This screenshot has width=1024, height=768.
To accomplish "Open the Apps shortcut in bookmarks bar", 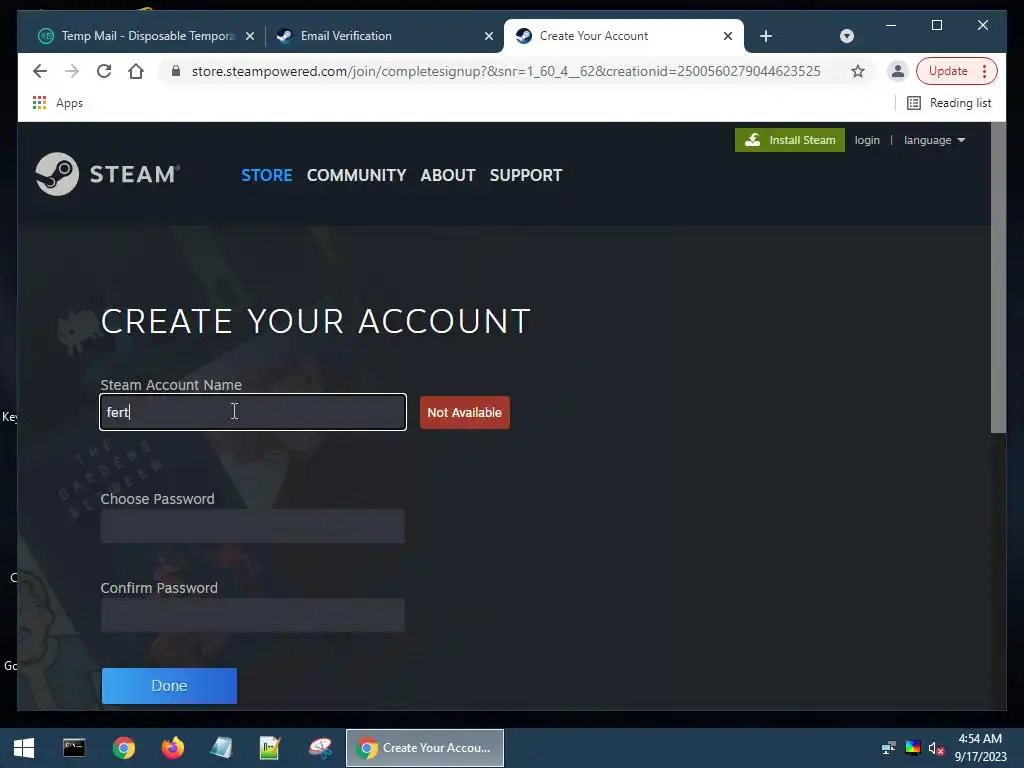I will pos(58,103).
